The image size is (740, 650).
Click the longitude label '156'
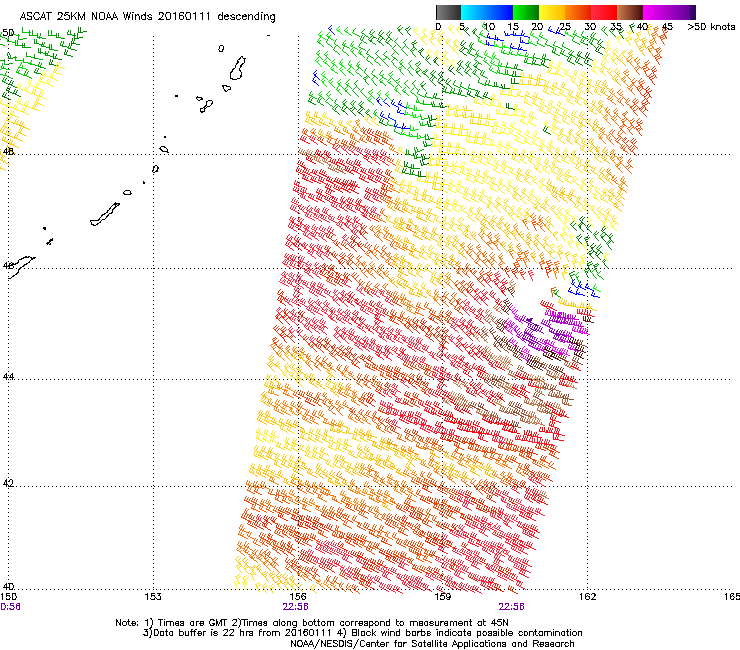[x=298, y=597]
